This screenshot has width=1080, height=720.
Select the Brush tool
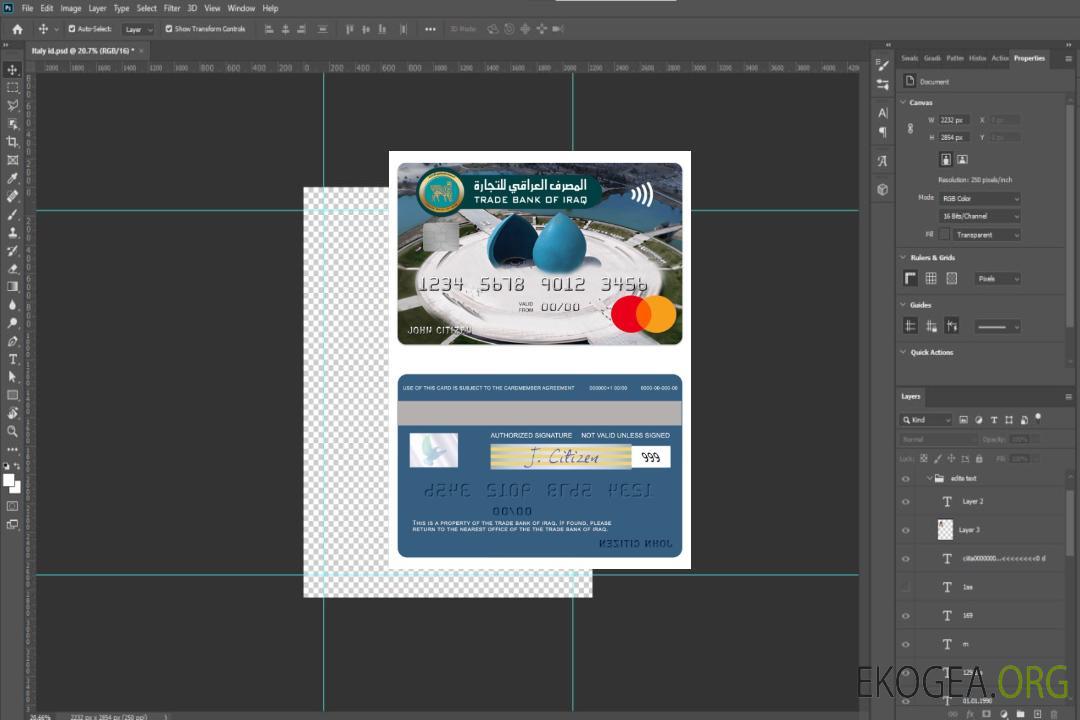[12, 214]
